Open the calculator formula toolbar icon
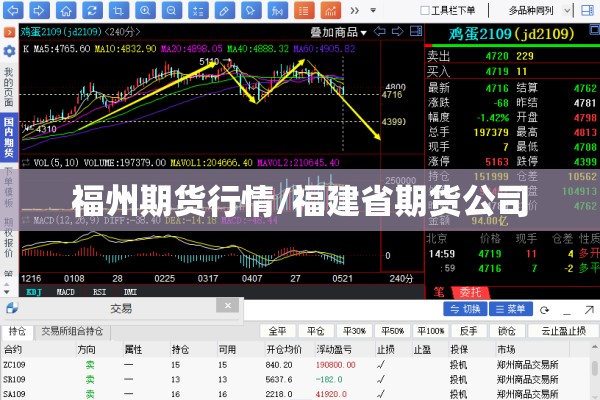Screen dimensions: 600x400 [198, 10]
